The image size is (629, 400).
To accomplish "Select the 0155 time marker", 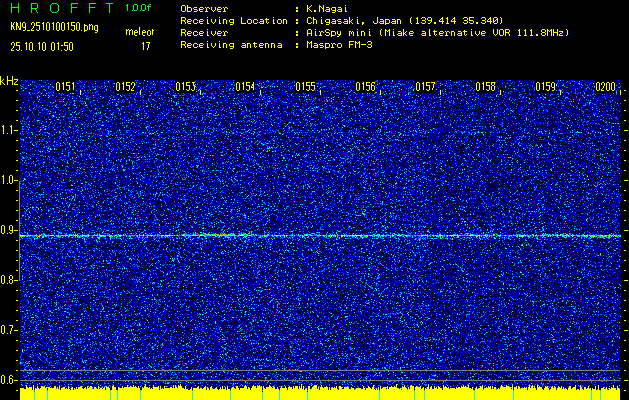I will click(305, 87).
